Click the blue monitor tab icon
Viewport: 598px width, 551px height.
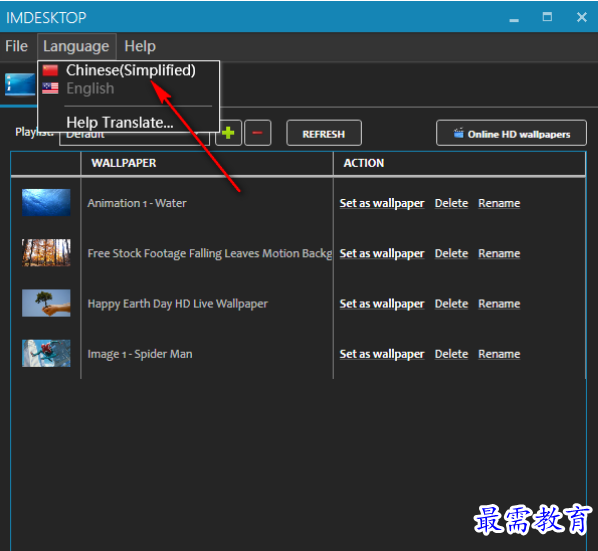(x=19, y=84)
